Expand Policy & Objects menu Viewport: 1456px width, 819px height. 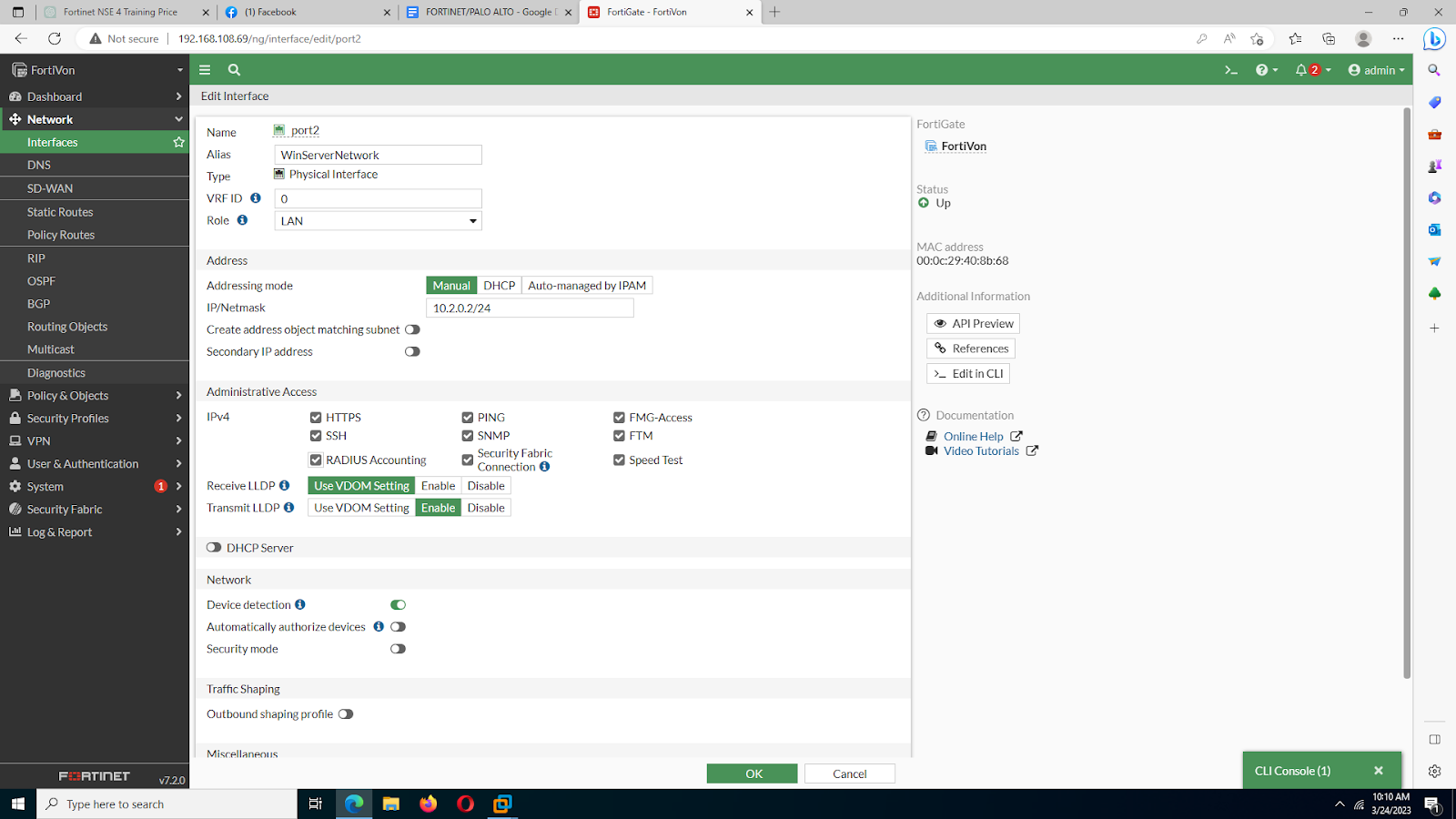click(95, 396)
